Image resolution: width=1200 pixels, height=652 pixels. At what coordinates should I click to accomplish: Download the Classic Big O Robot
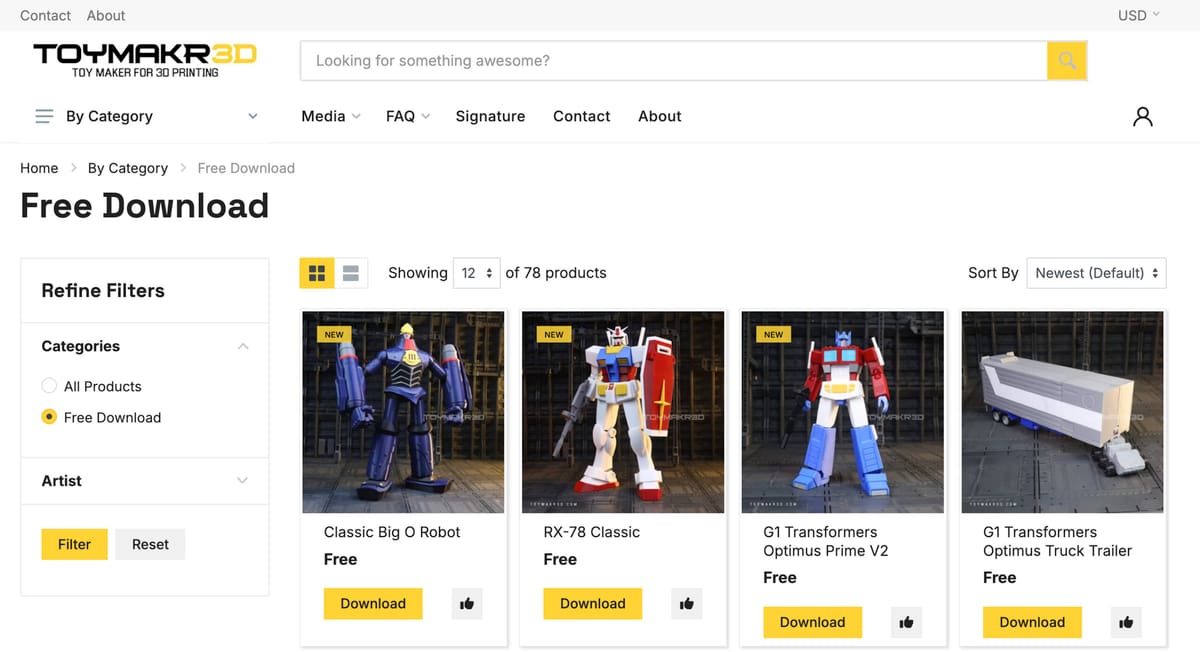tap(373, 604)
